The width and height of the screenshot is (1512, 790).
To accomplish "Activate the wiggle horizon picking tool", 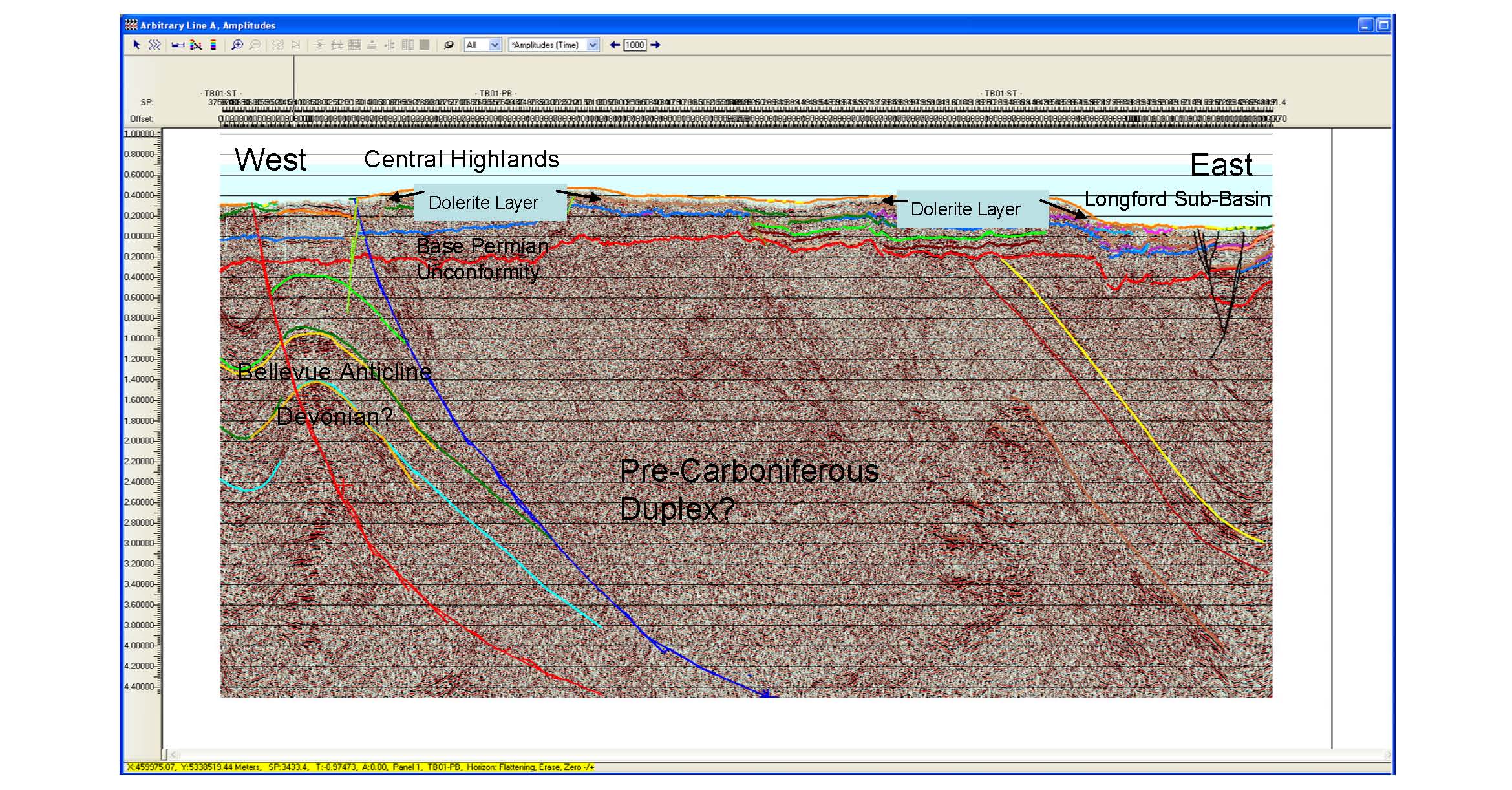I will coord(154,45).
